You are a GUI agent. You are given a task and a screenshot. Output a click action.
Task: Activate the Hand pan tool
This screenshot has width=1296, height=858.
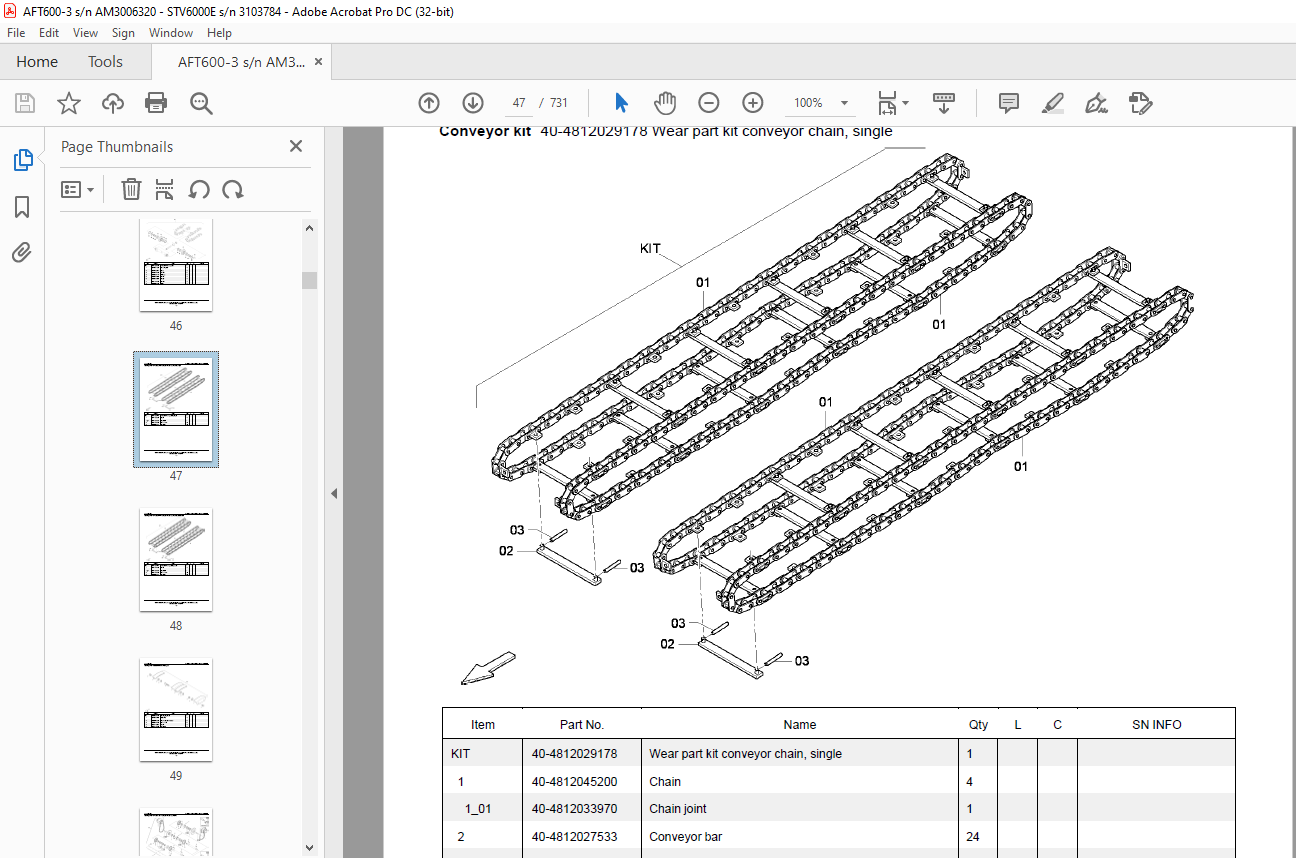coord(665,103)
